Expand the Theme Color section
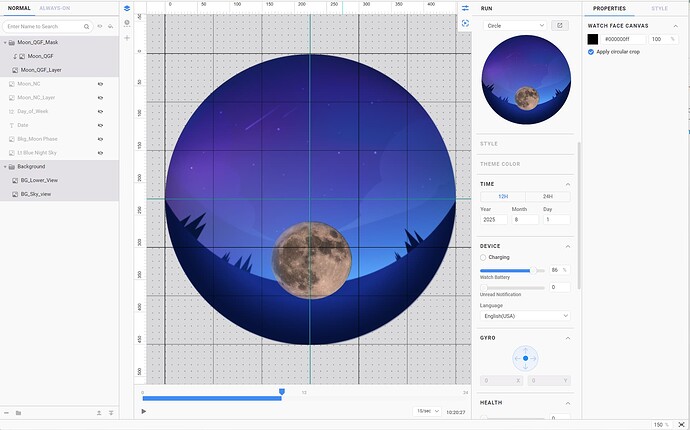Image resolution: width=690 pixels, height=430 pixels. [x=500, y=164]
